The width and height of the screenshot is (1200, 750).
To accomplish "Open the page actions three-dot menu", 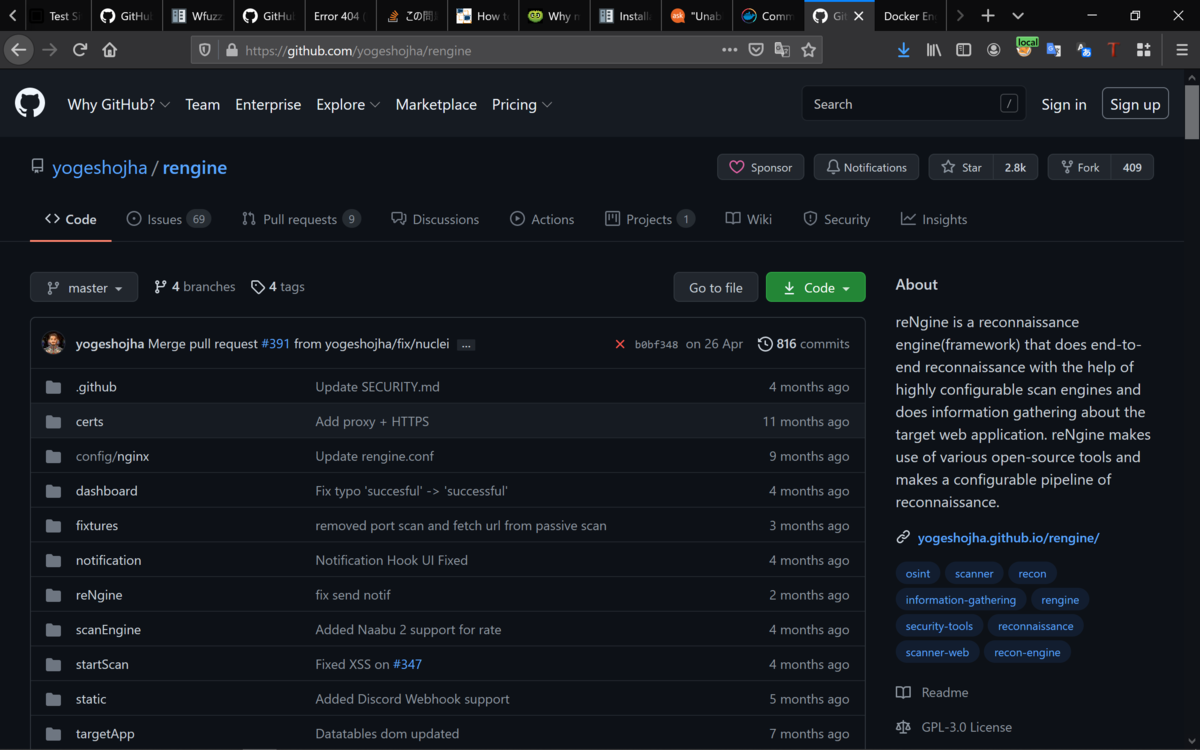I will point(730,50).
